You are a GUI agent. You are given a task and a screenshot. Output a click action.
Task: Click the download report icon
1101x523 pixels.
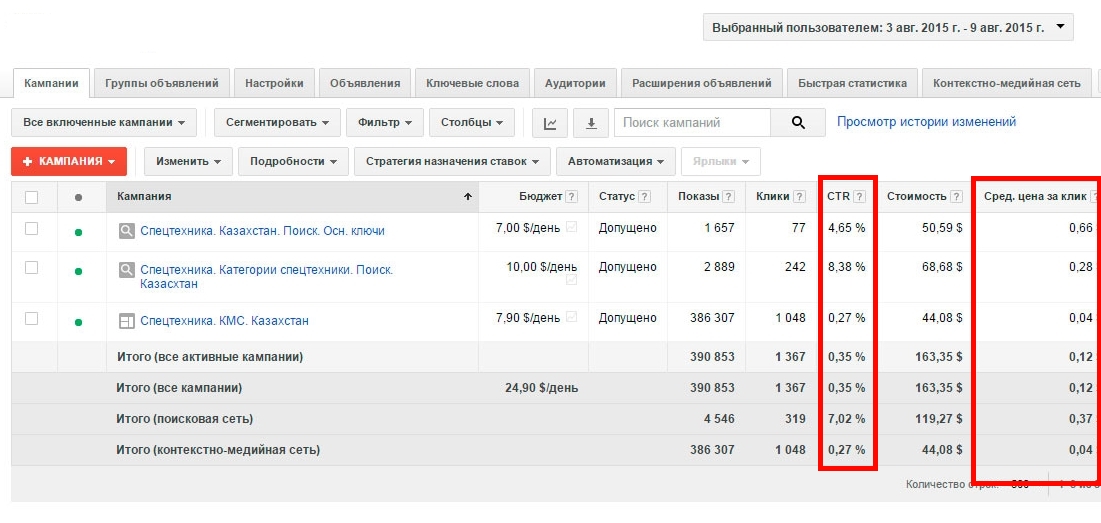[x=591, y=123]
